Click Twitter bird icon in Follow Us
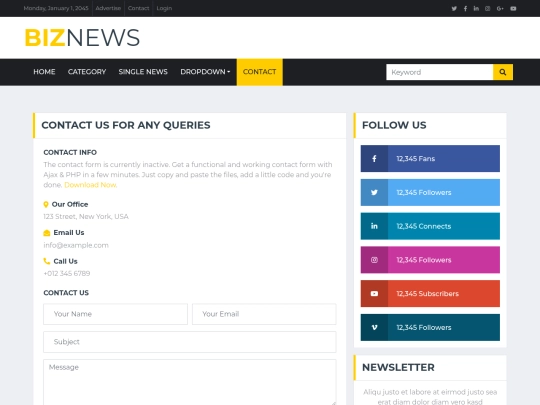 click(374, 192)
